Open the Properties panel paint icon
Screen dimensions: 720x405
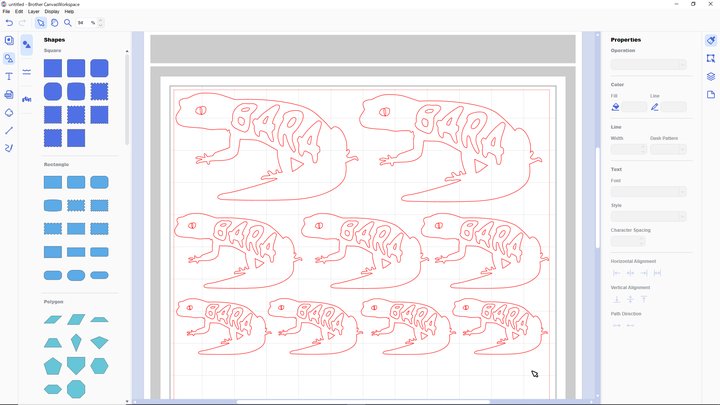711,40
